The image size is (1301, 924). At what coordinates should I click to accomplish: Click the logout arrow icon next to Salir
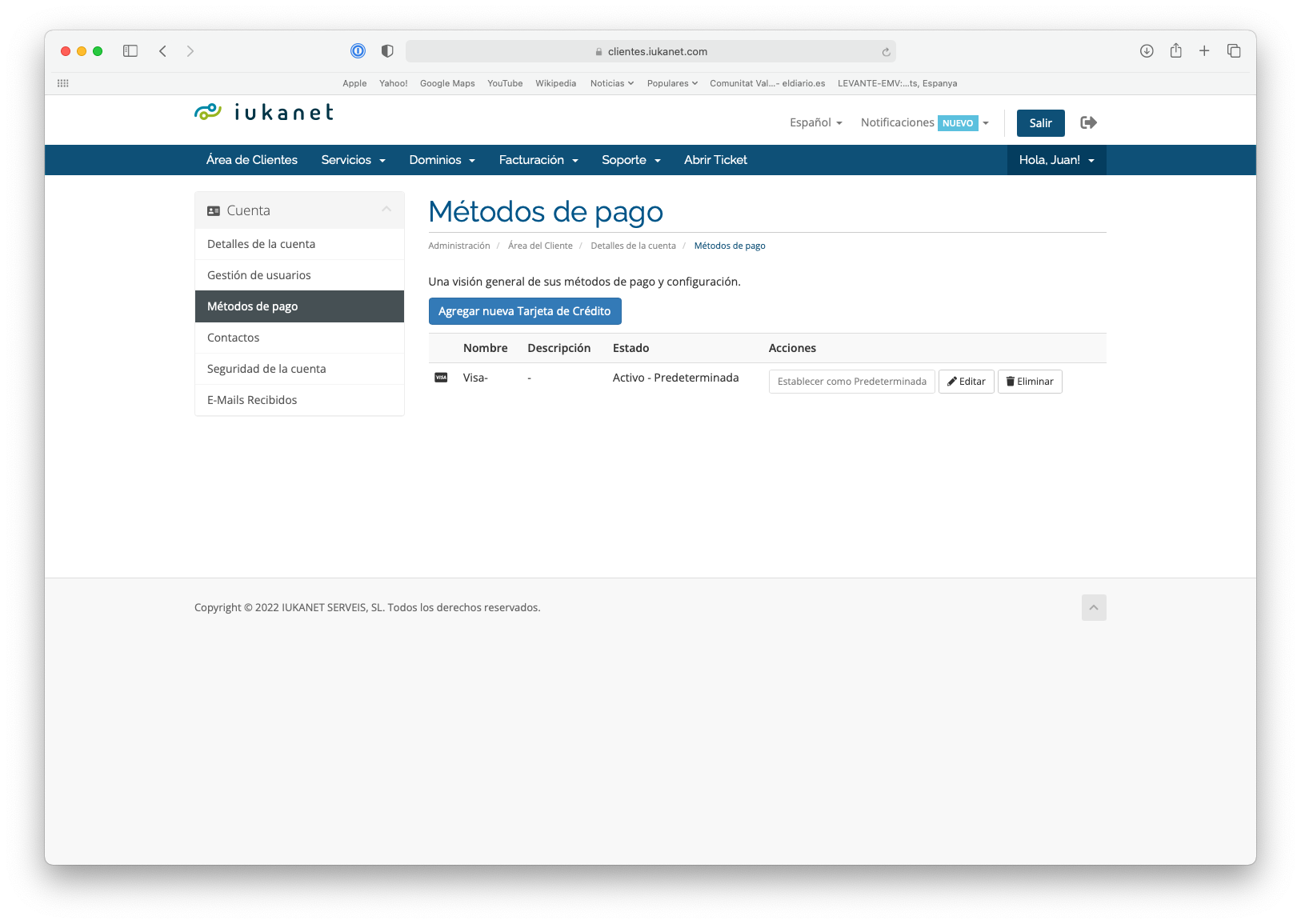point(1088,122)
